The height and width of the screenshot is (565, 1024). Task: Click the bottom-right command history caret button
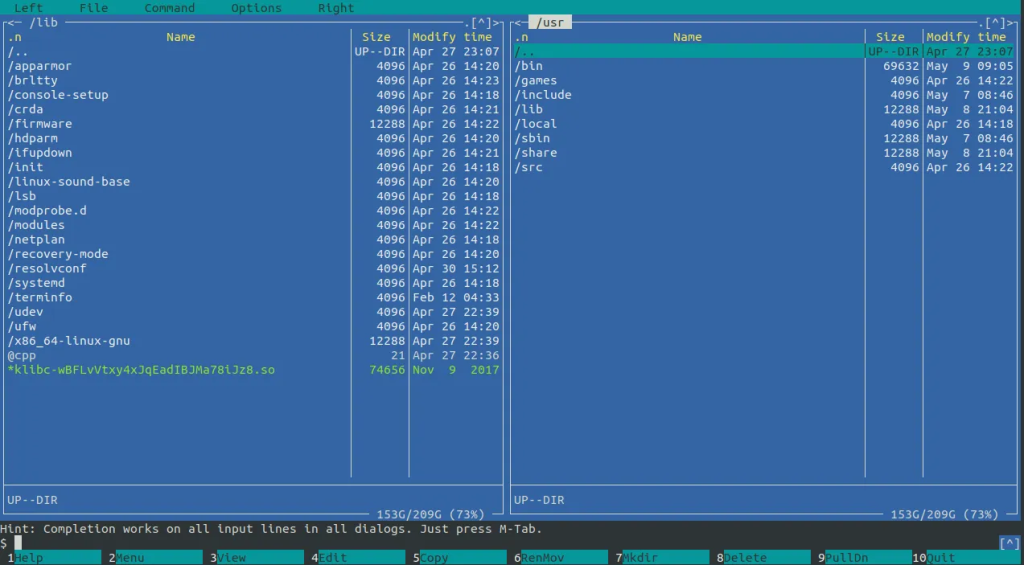(x=1009, y=543)
